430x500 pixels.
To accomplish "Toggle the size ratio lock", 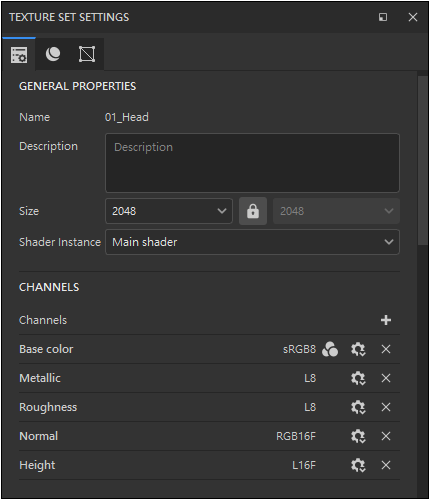I will click(x=253, y=211).
